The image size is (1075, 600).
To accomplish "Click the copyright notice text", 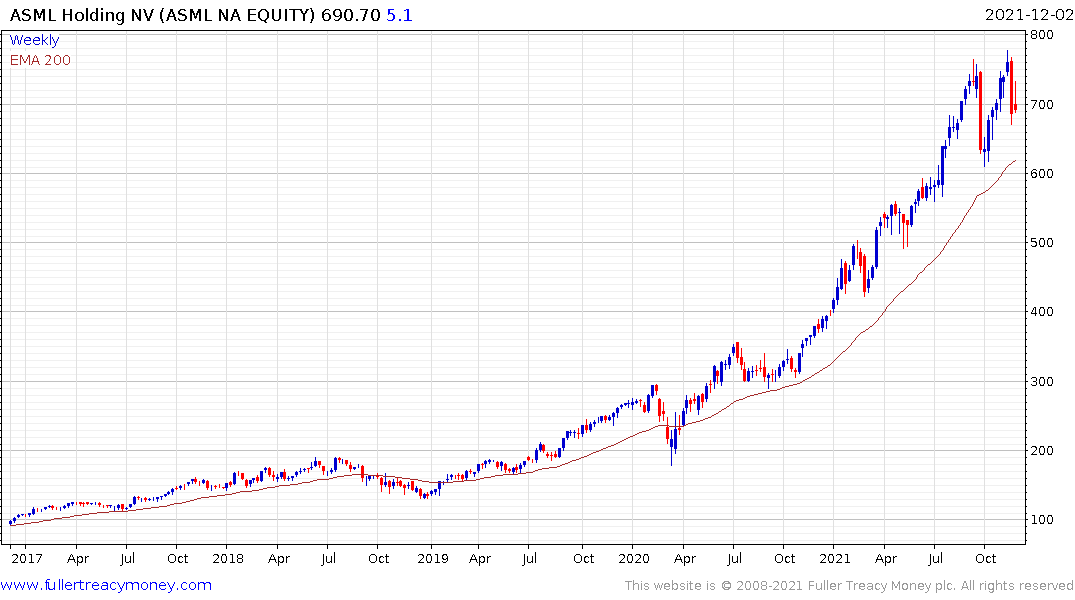I will pyautogui.click(x=849, y=586).
